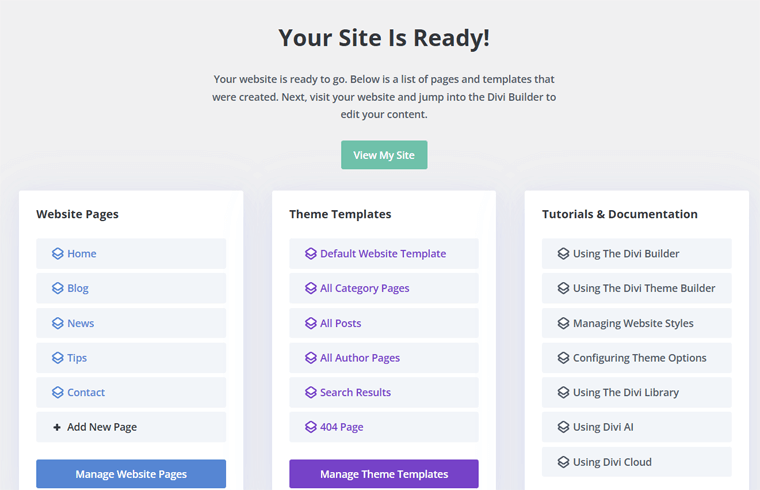Open All Category Pages template
760x490 pixels.
coord(384,288)
